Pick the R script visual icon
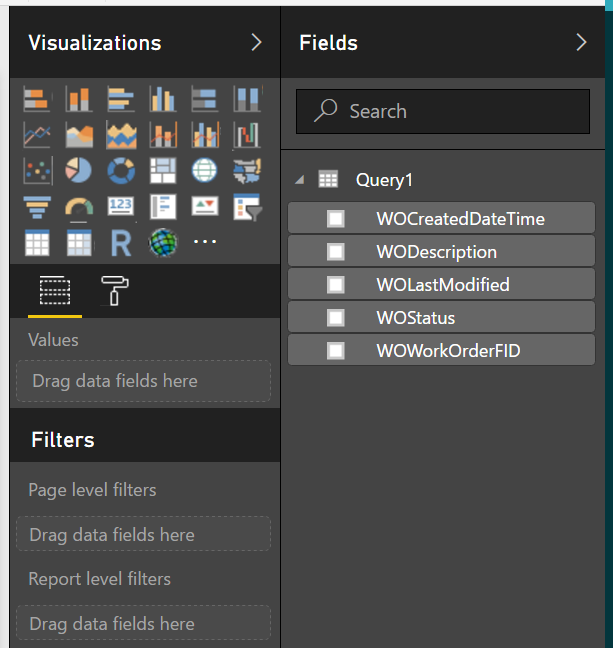The height and width of the screenshot is (648, 613). [121, 243]
